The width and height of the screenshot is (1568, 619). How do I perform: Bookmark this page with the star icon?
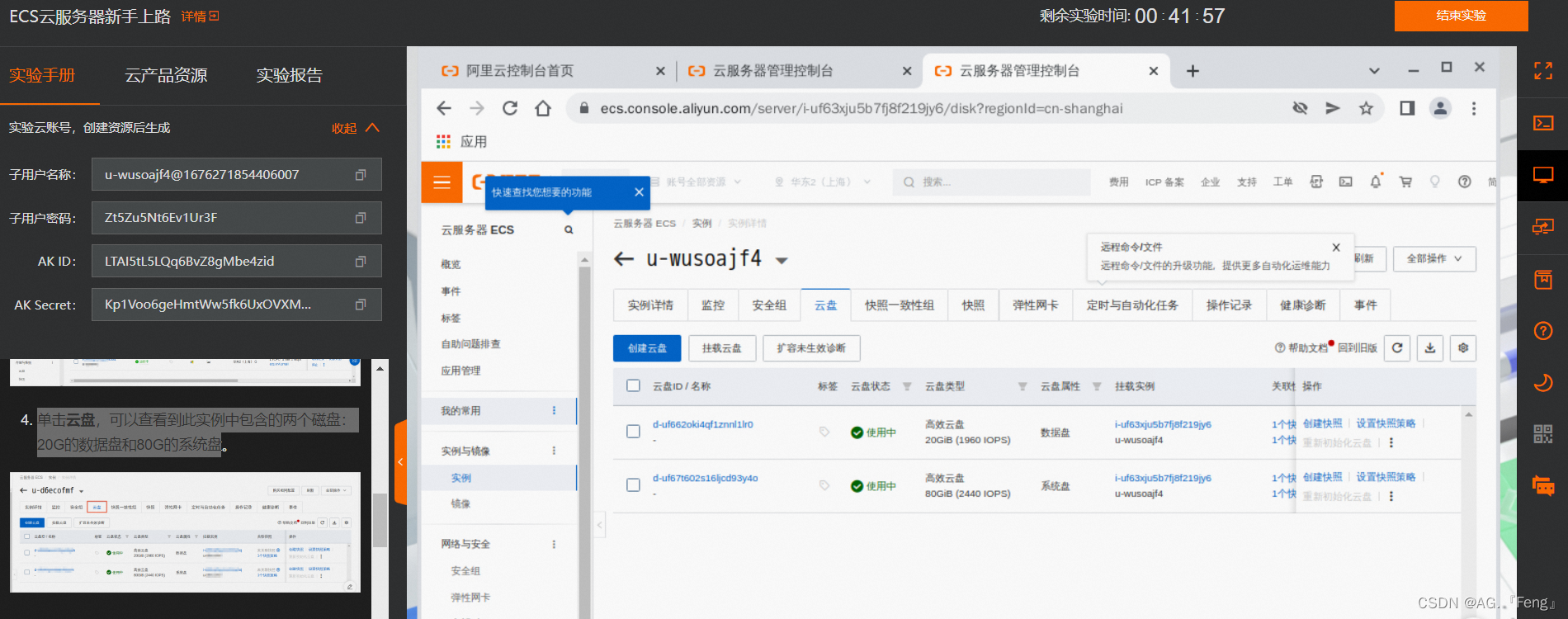tap(1367, 108)
